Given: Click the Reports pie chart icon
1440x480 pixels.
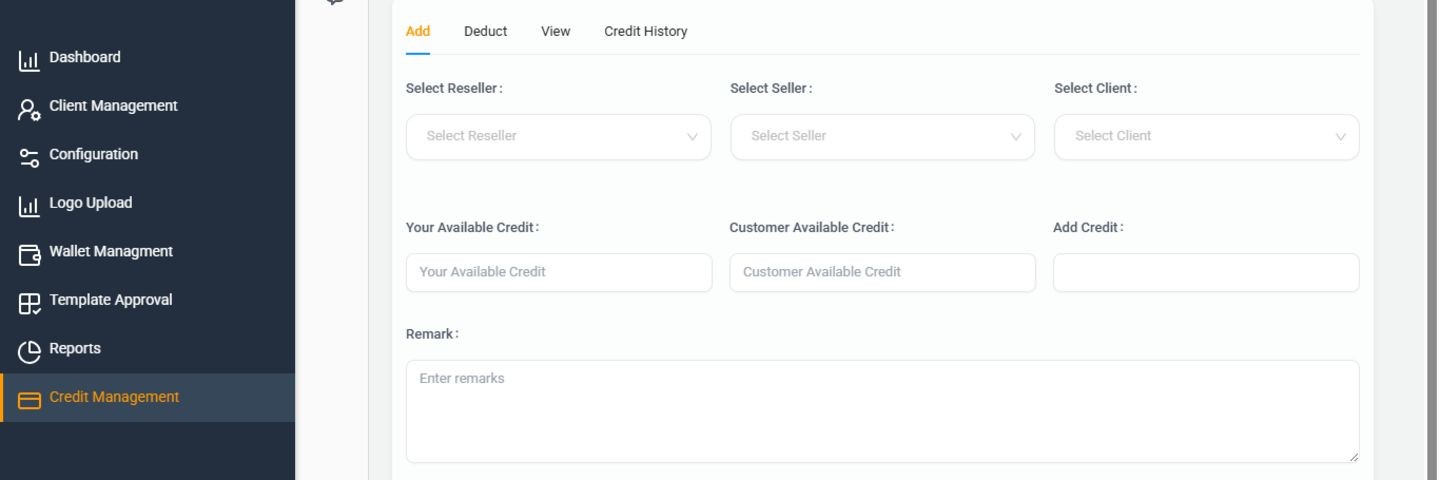Looking at the screenshot, I should 29,351.
